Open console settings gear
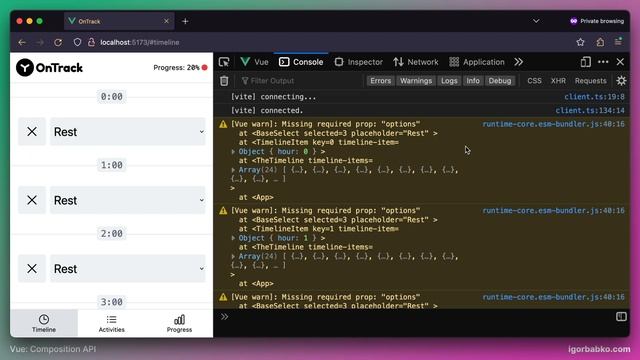This screenshot has width=640, height=360. click(621, 81)
